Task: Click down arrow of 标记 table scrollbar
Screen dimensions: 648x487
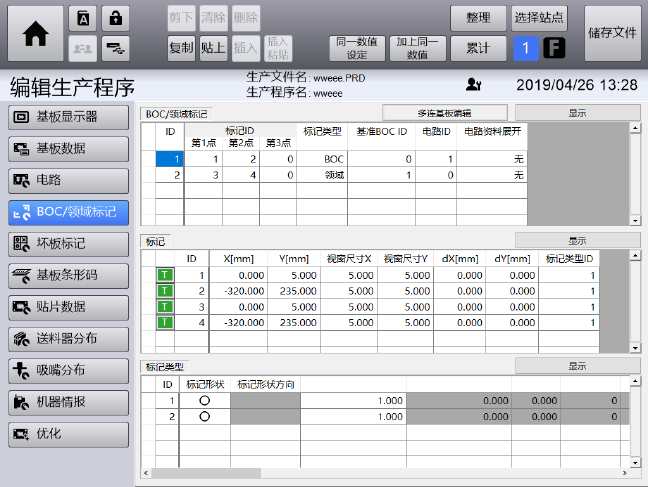Action: pos(635,348)
